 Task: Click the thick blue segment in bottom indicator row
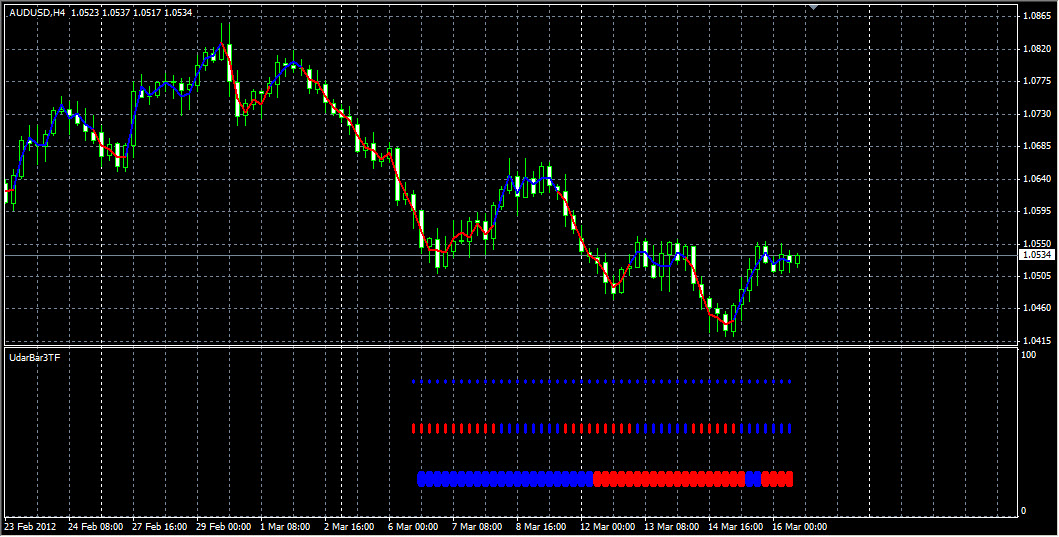(505, 479)
